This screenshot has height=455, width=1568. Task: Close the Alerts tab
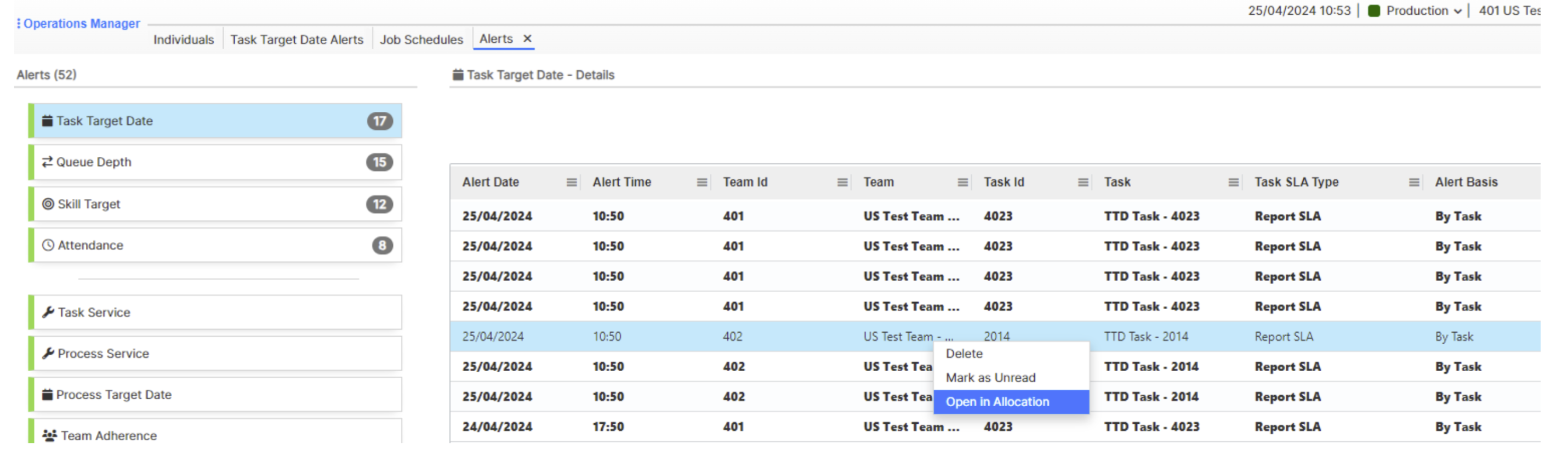click(x=528, y=38)
